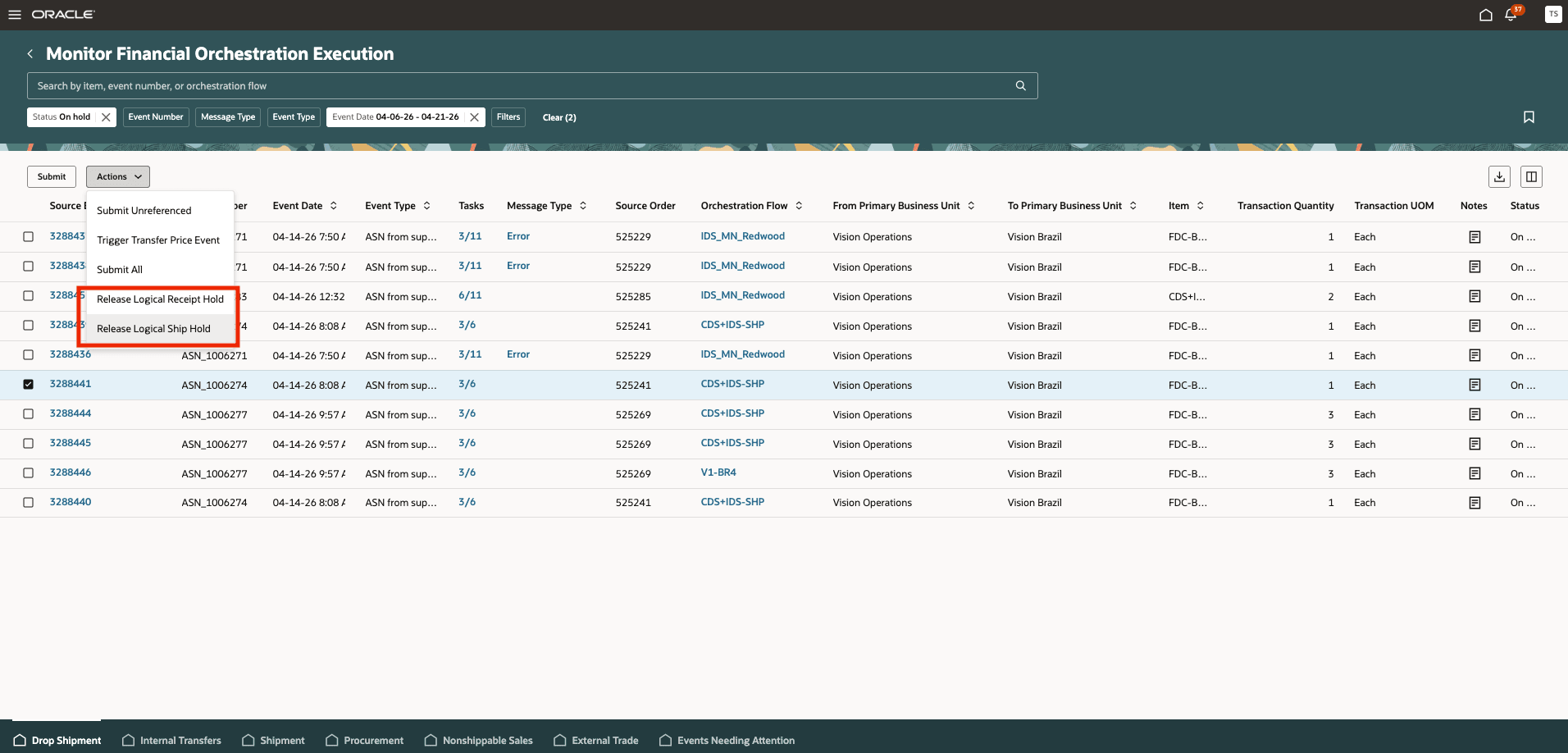This screenshot has height=753, width=1568.
Task: Uncheck the checkbox for event 3288441
Action: [29, 384]
